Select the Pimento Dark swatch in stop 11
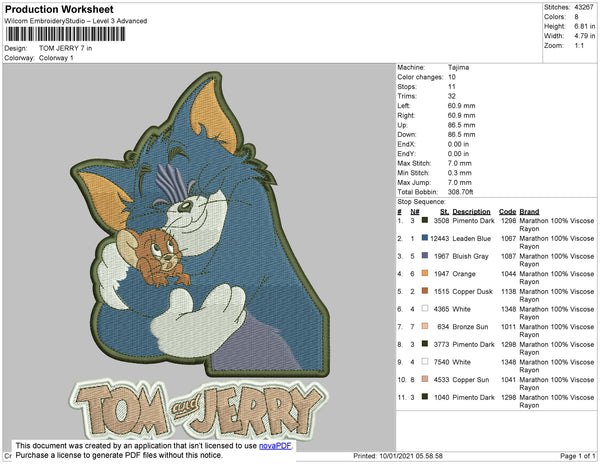Viewport: 600px width, 464px height. click(x=425, y=397)
